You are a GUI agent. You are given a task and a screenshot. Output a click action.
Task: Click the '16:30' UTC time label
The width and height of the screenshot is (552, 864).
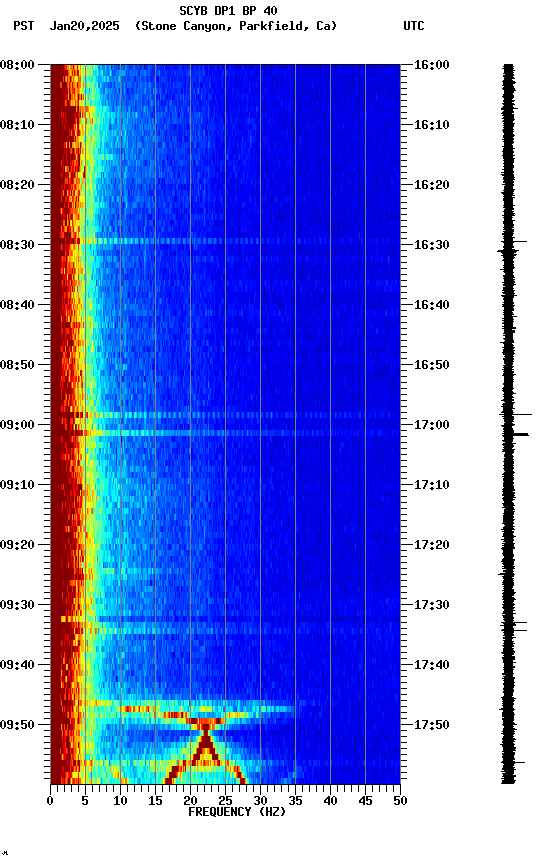click(x=432, y=245)
